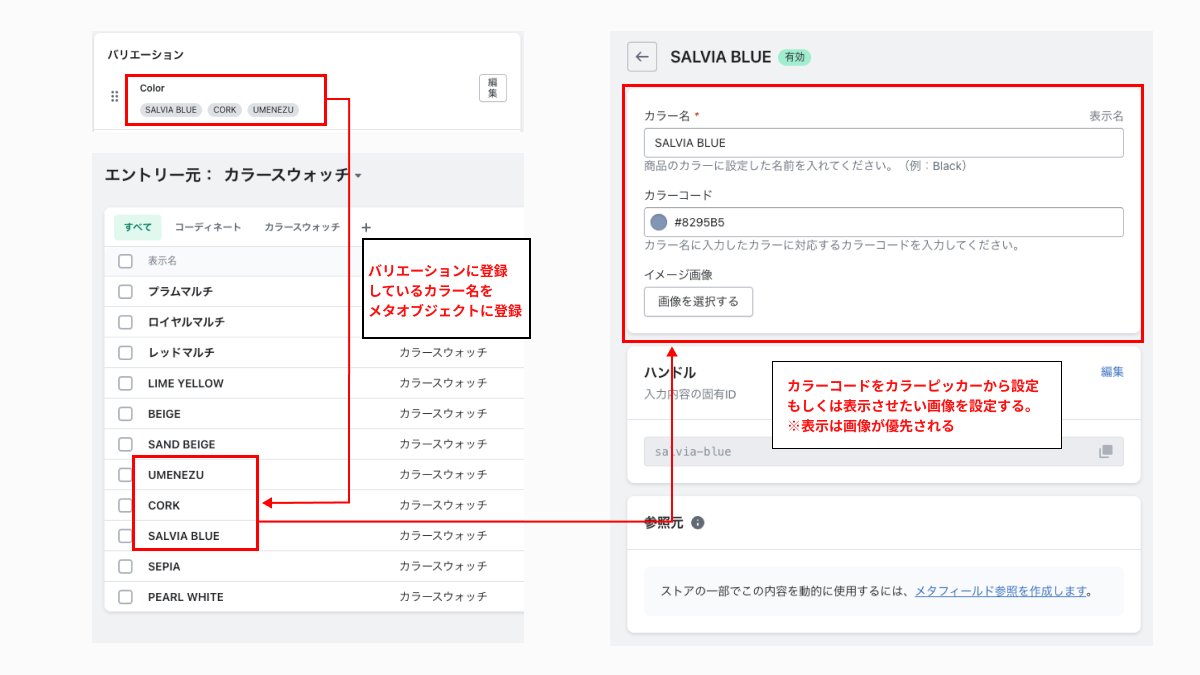Grab the drag handle beside the Color variation
This screenshot has width=1200, height=675.
(x=114, y=97)
